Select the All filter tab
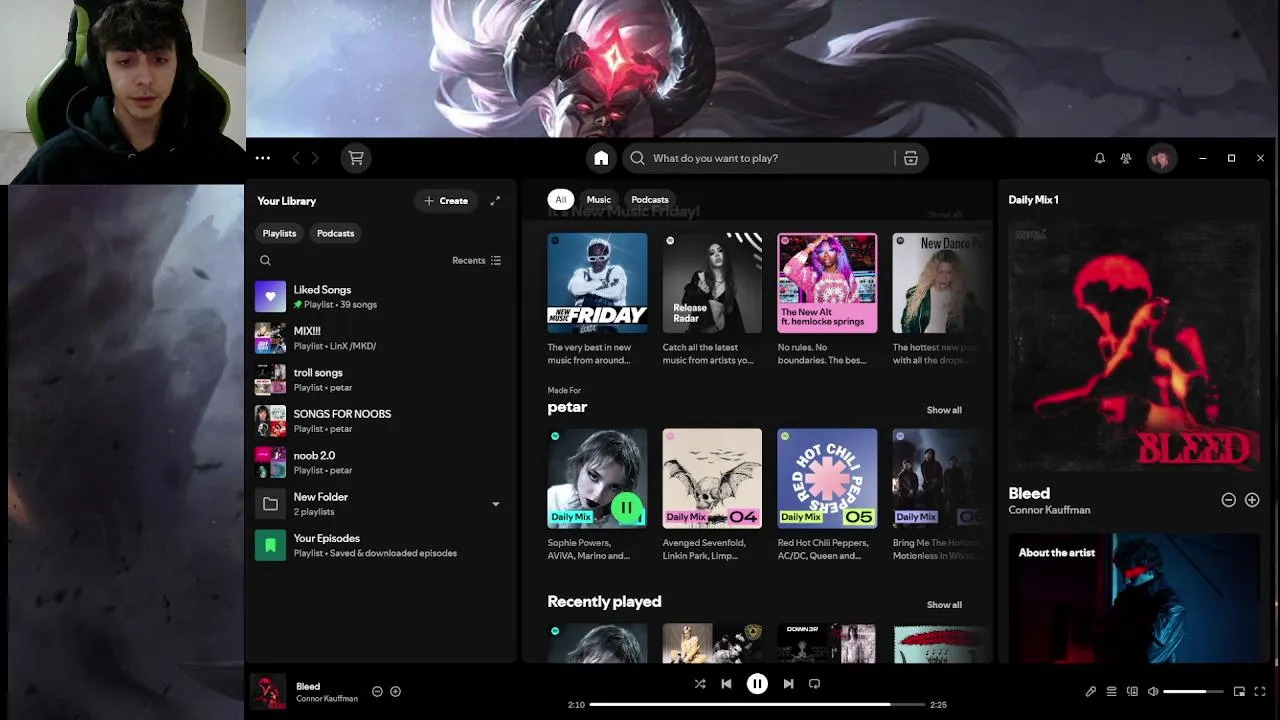Viewport: 1280px width, 720px height. pos(560,200)
